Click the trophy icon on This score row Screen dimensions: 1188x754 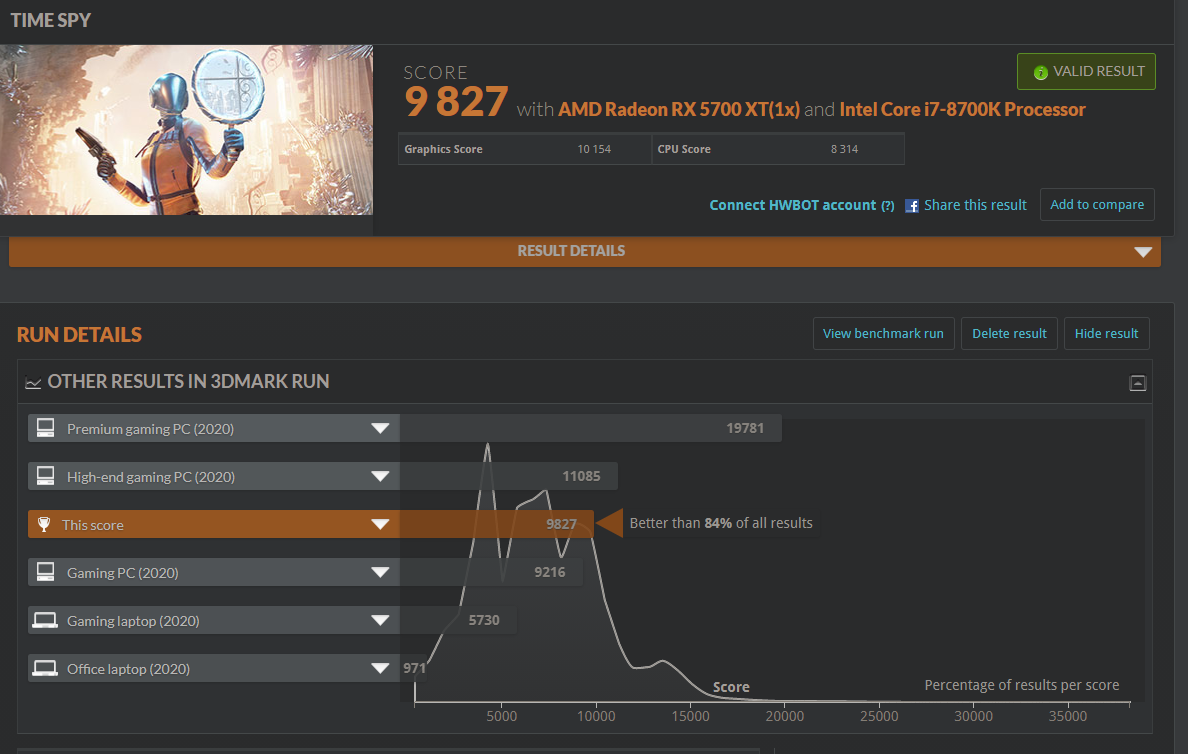(44, 524)
